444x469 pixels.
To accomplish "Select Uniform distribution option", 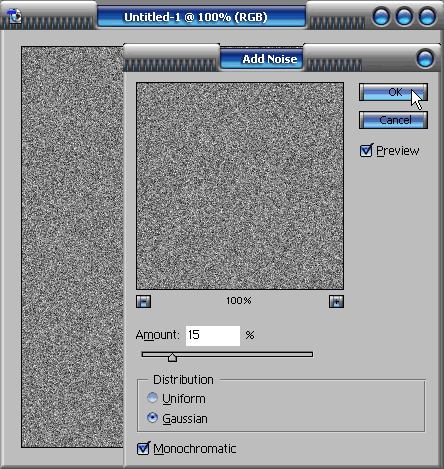I will pyautogui.click(x=153, y=398).
